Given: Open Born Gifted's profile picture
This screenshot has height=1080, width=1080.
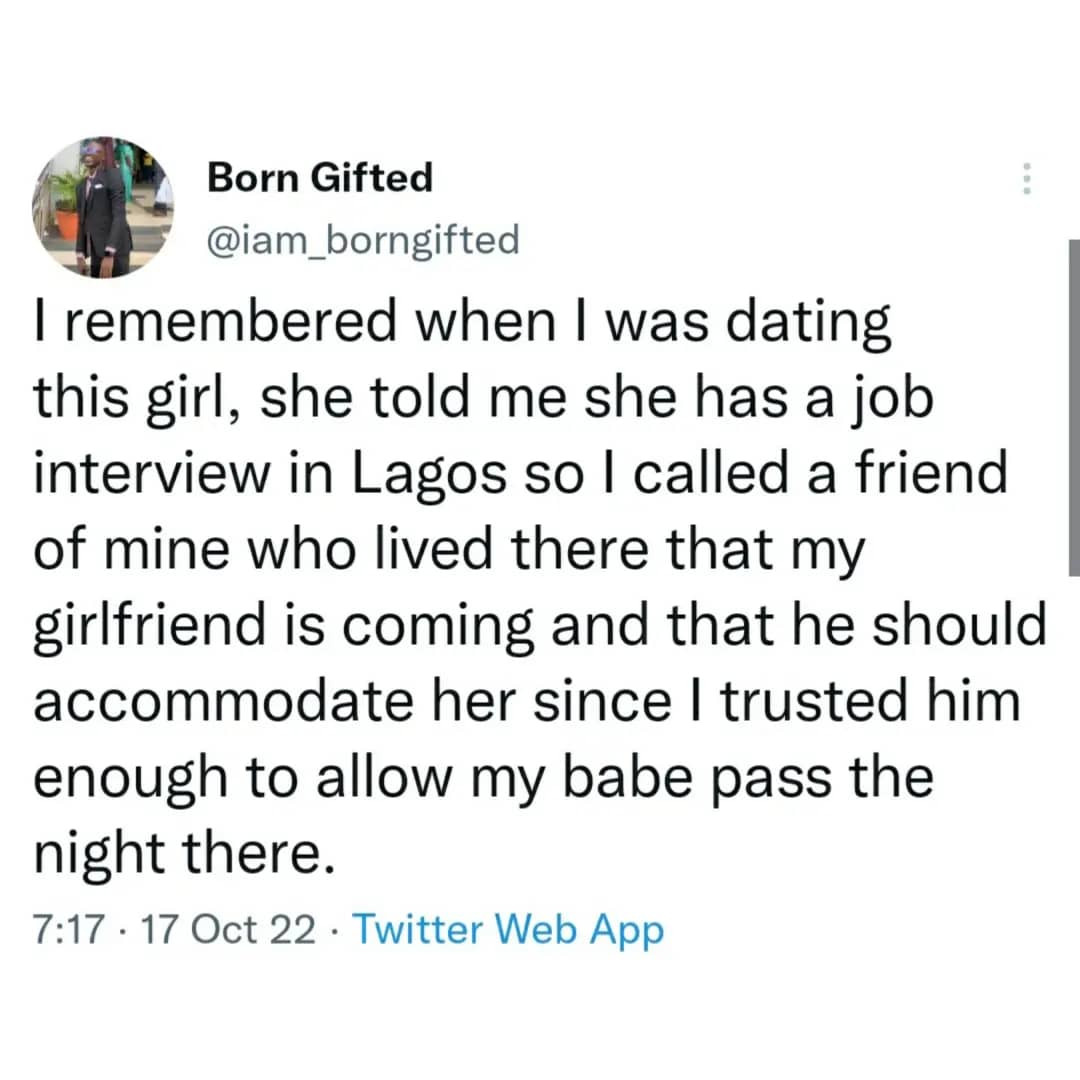Looking at the screenshot, I should (x=103, y=207).
